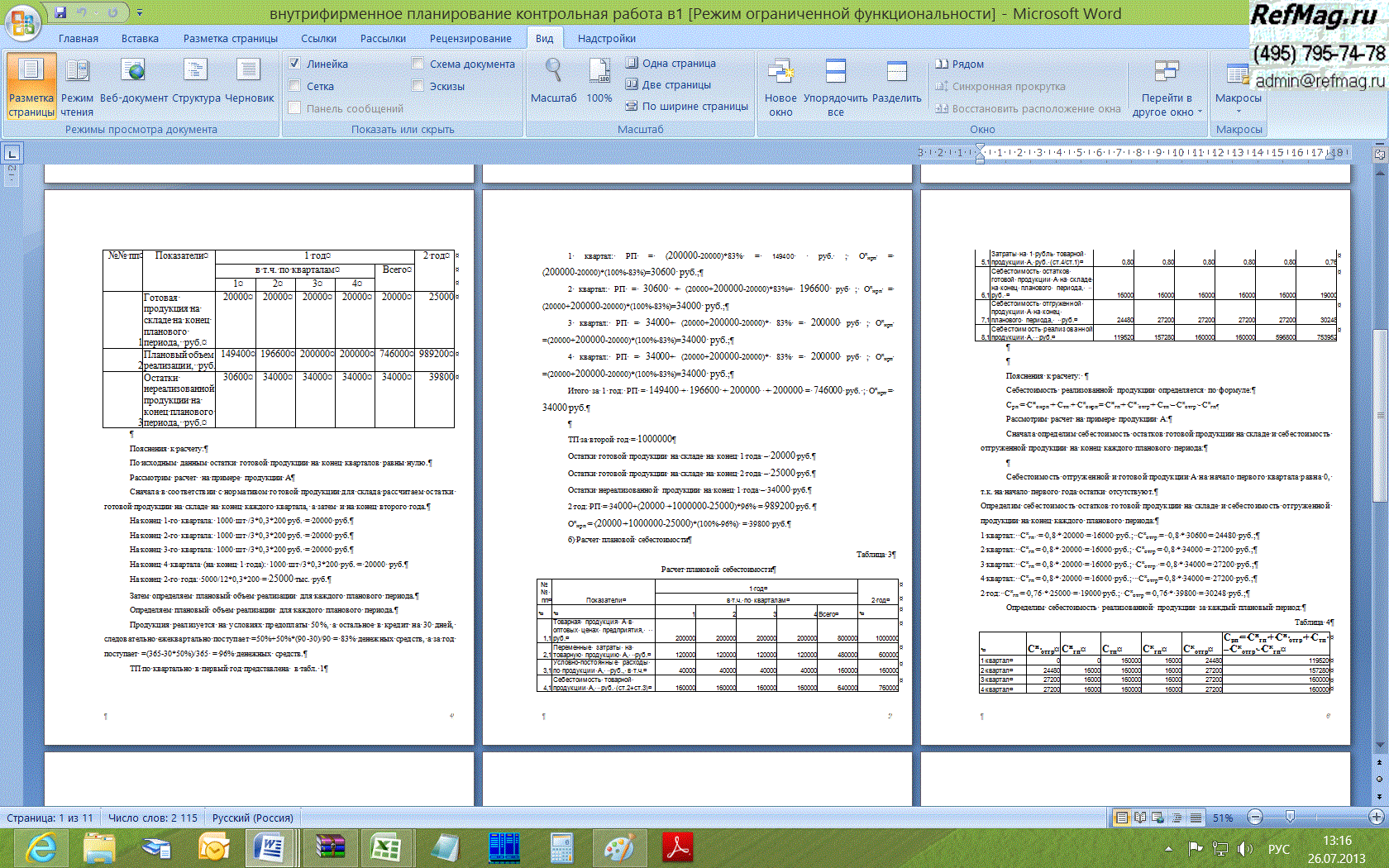Click По ширине страницы button
Screen dimensions: 1389x868
pyautogui.click(x=686, y=106)
